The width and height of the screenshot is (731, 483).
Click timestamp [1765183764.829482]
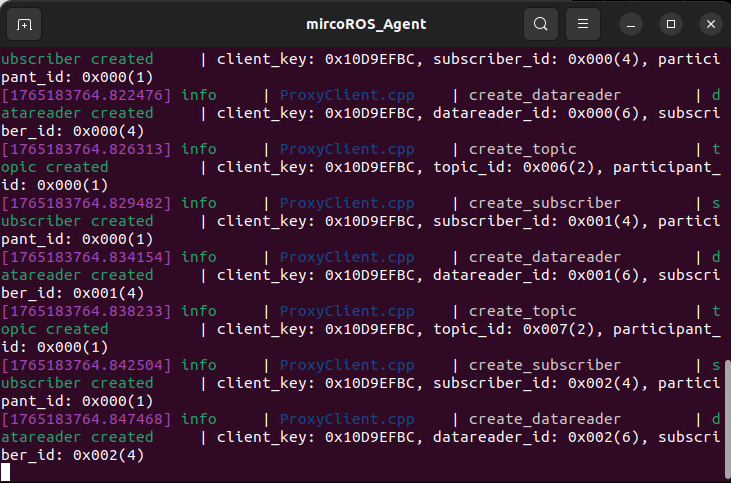coord(86,203)
